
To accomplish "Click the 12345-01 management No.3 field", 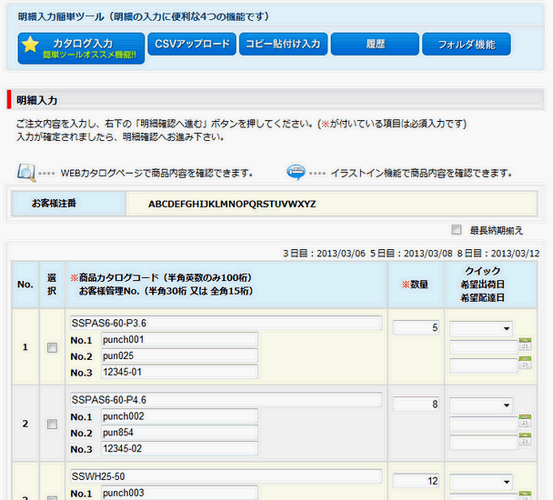I will point(180,372).
